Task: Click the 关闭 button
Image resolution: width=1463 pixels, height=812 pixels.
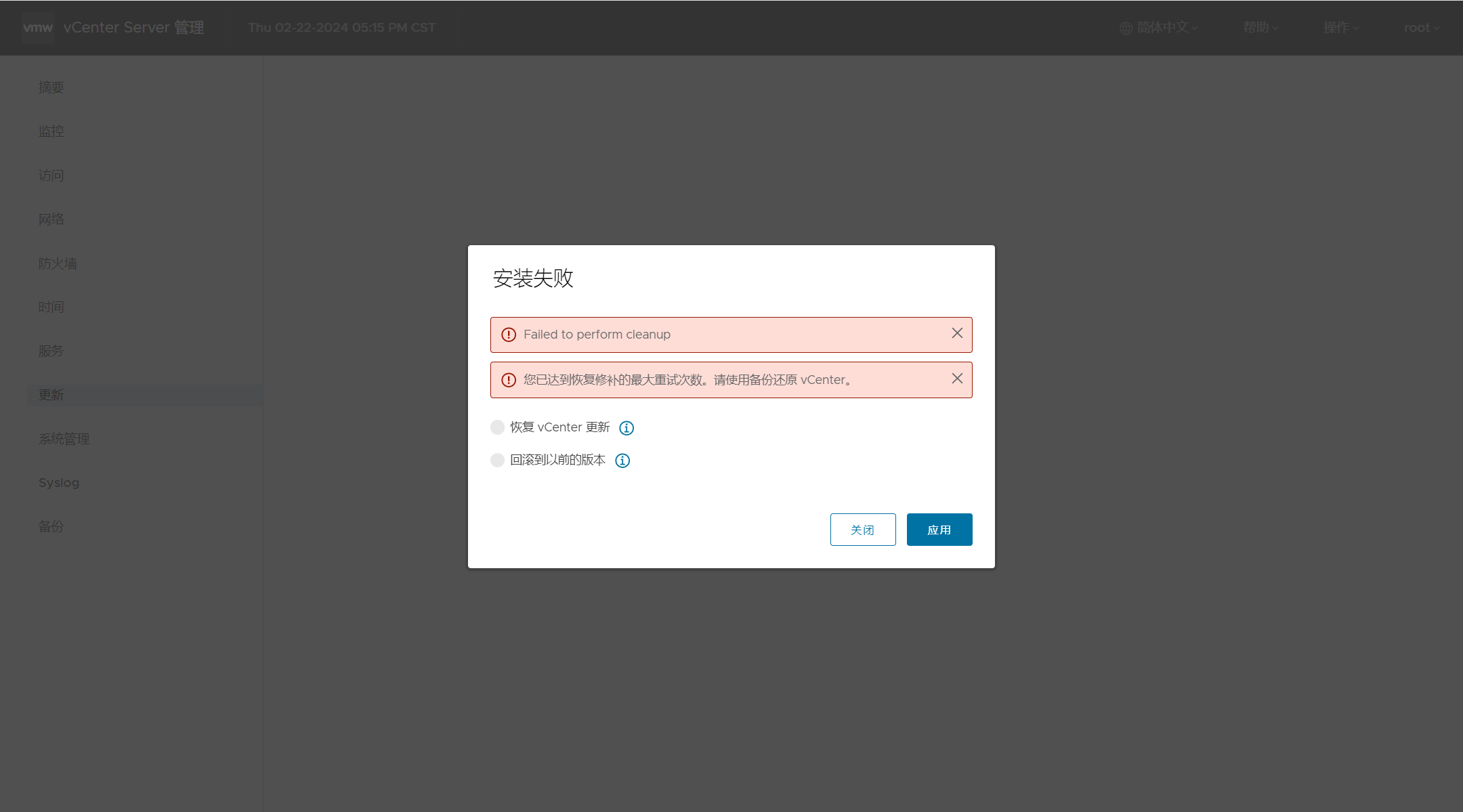Action: pos(863,530)
